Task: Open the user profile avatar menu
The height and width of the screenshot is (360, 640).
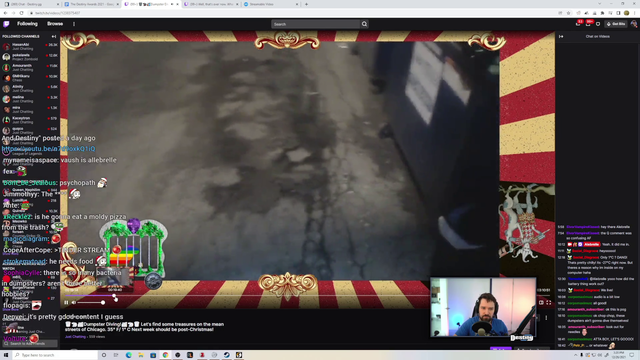Action: (x=633, y=24)
